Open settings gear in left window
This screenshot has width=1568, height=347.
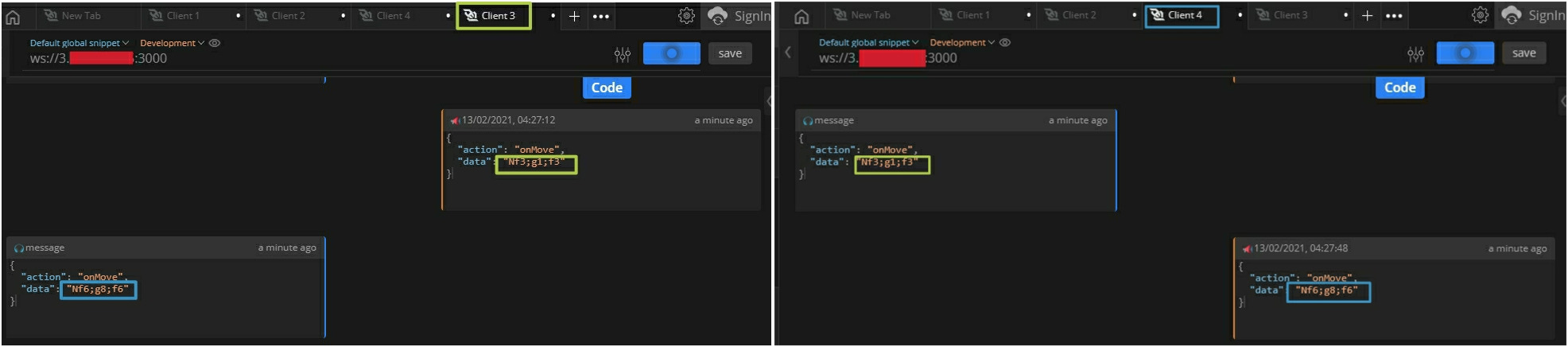click(x=686, y=16)
